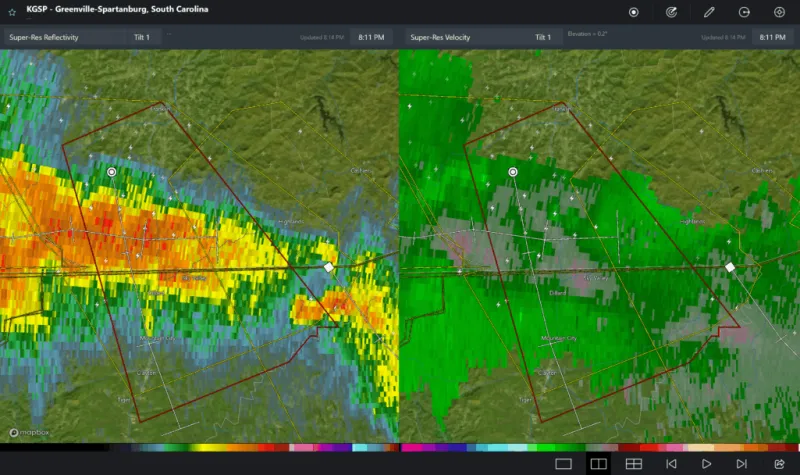Click Dillard label in velocity pane
Screen dimensions: 800x475
(557, 293)
